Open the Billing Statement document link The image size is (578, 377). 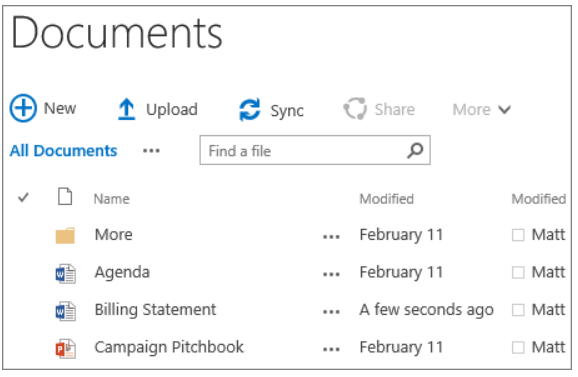pyautogui.click(x=155, y=310)
